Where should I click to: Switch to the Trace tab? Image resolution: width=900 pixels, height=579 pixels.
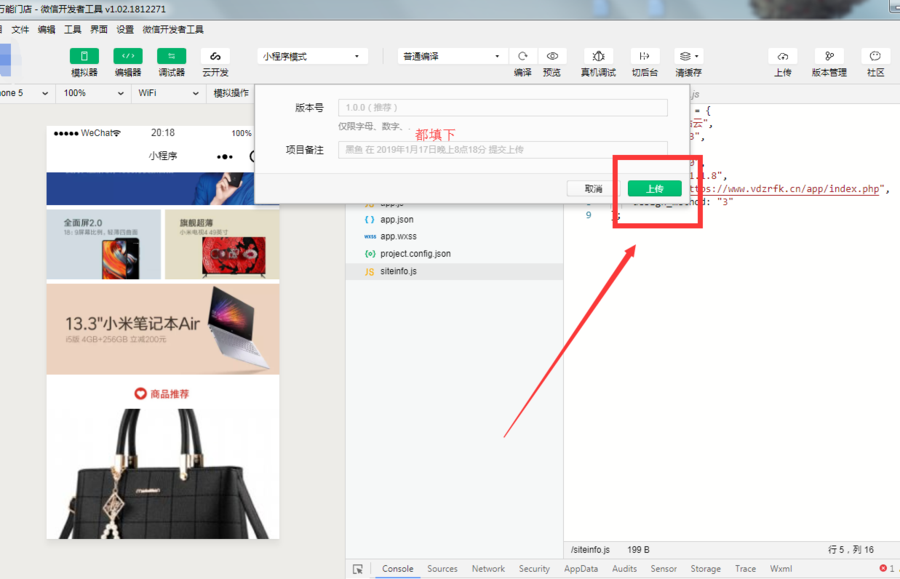[746, 569]
